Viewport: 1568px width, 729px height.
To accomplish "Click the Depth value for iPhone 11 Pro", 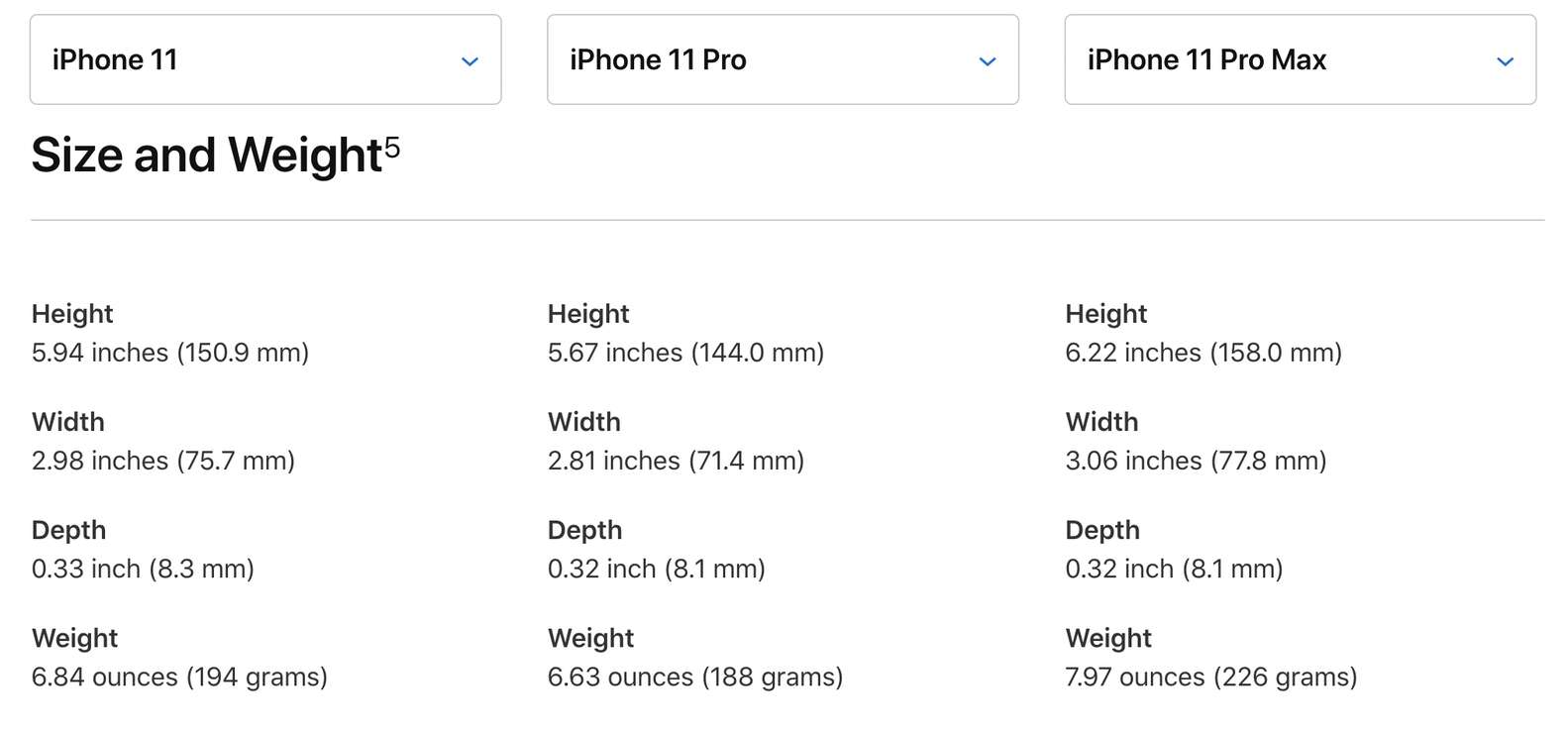I will click(x=658, y=569).
